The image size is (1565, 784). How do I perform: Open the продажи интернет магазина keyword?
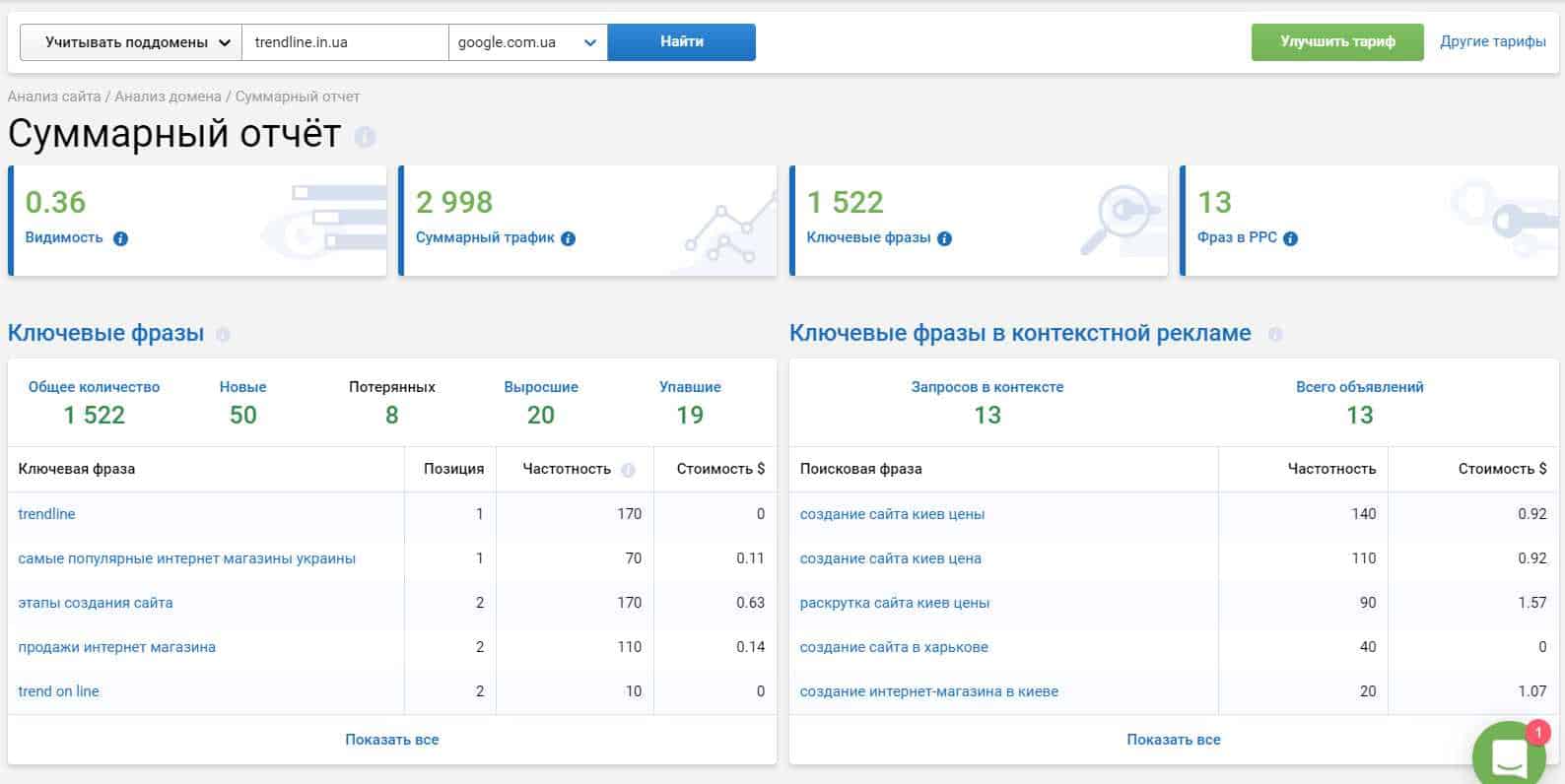(x=116, y=647)
